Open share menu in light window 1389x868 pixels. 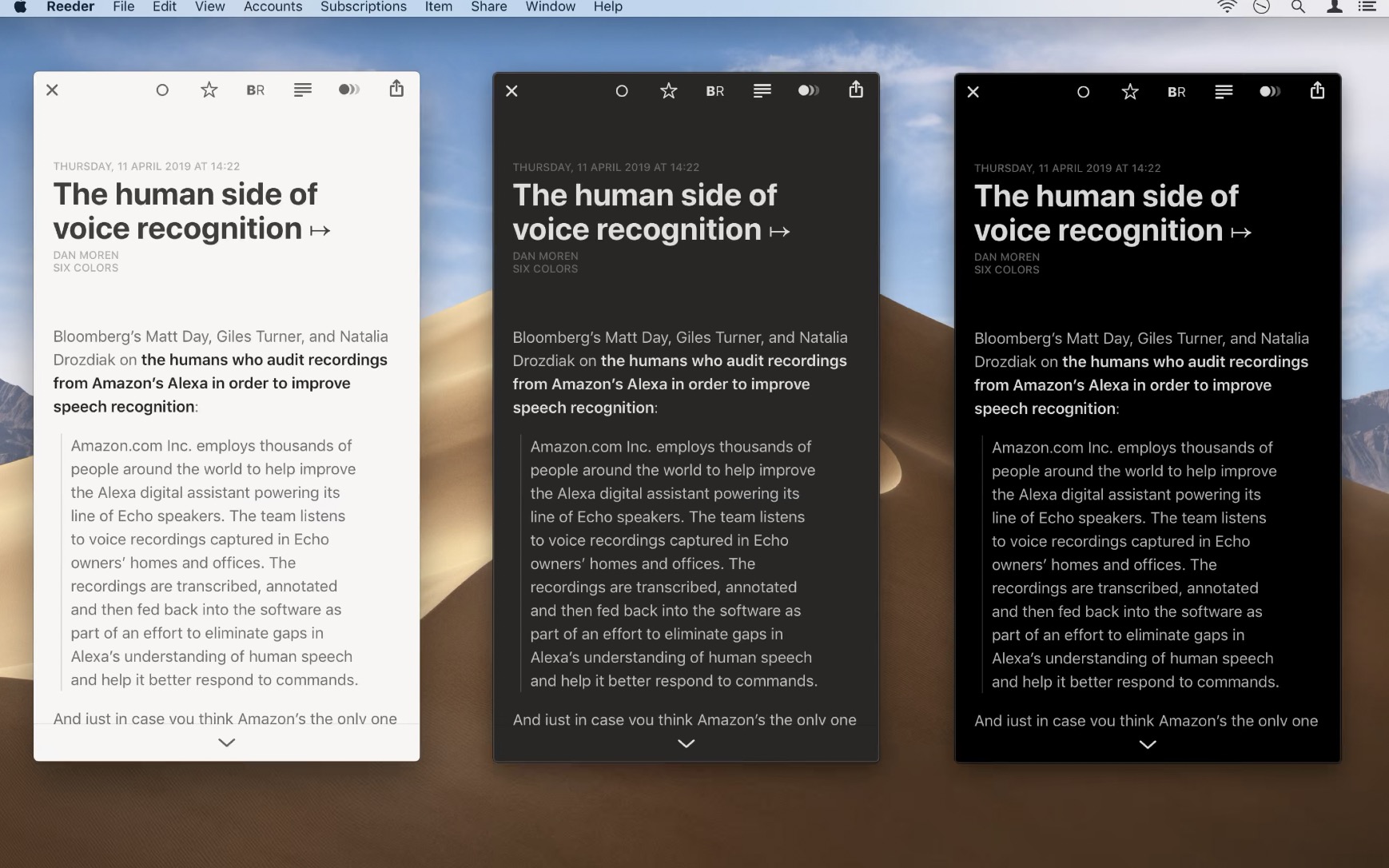[x=396, y=89]
